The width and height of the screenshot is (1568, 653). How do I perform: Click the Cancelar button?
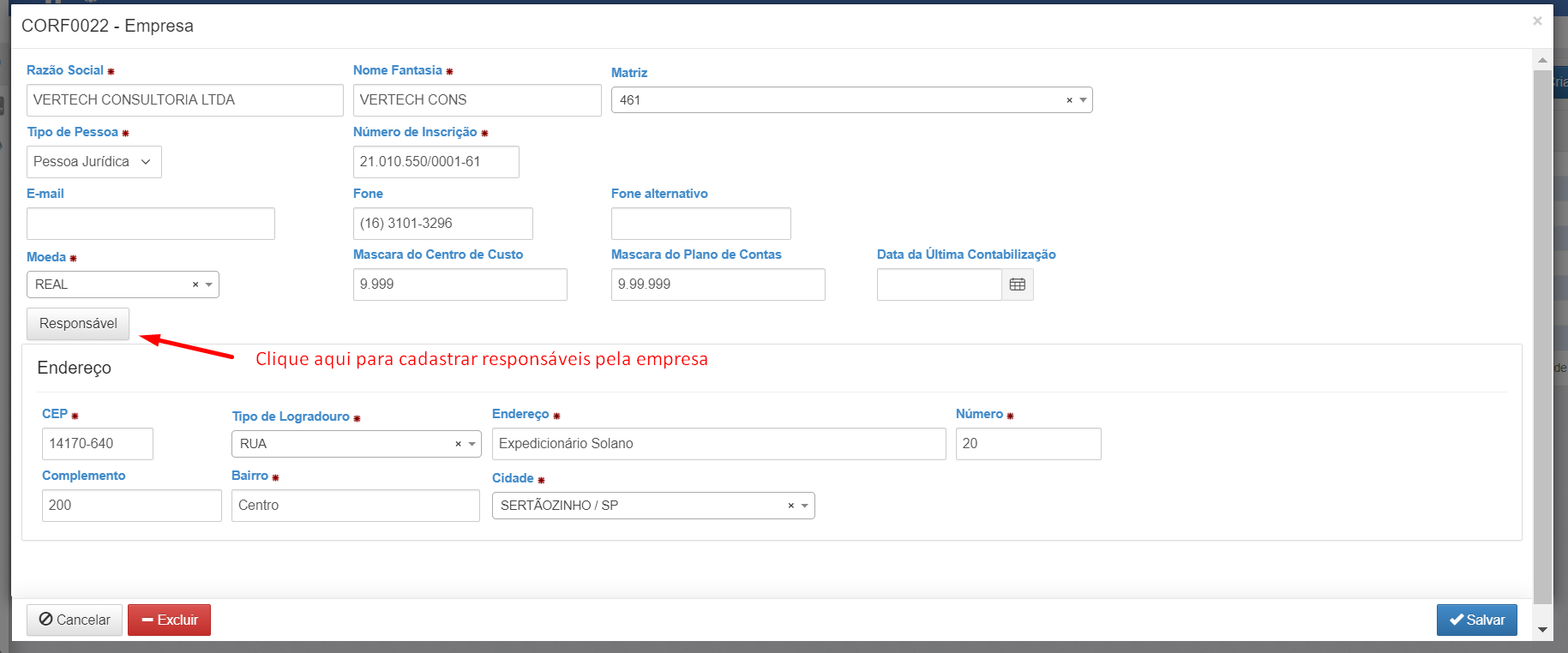[x=75, y=620]
